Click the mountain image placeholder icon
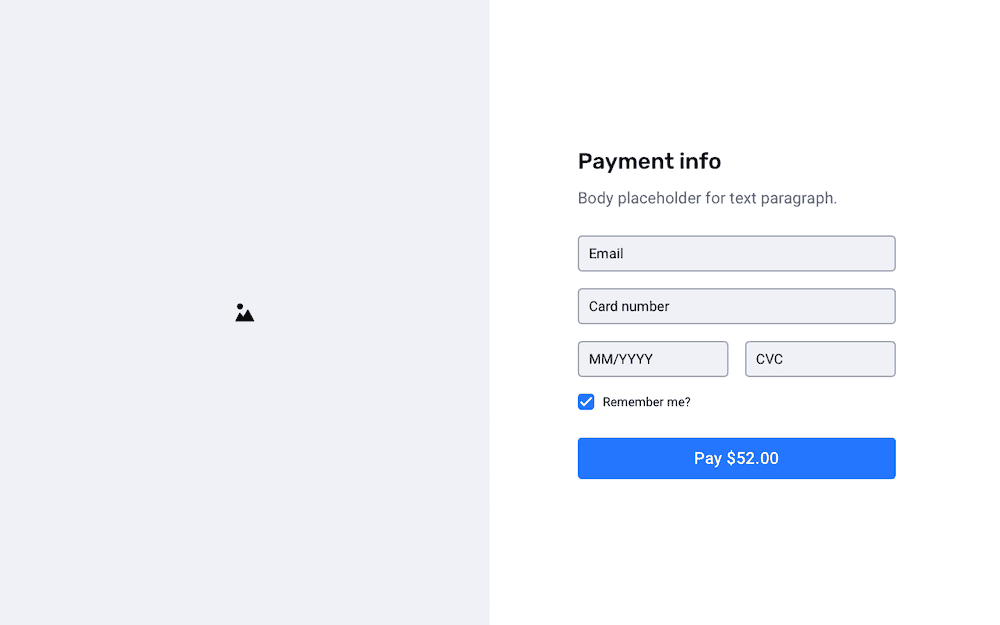Viewport: 1000px width, 625px height. click(x=244, y=312)
